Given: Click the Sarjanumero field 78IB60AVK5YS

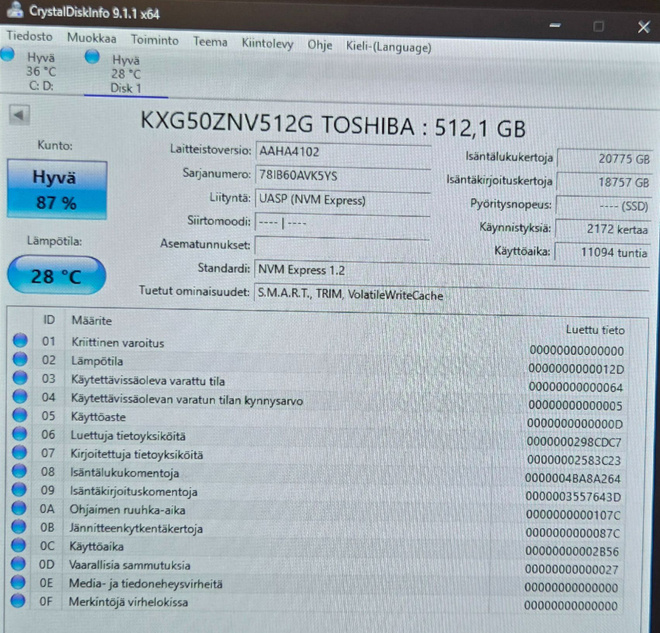Looking at the screenshot, I should point(343,176).
